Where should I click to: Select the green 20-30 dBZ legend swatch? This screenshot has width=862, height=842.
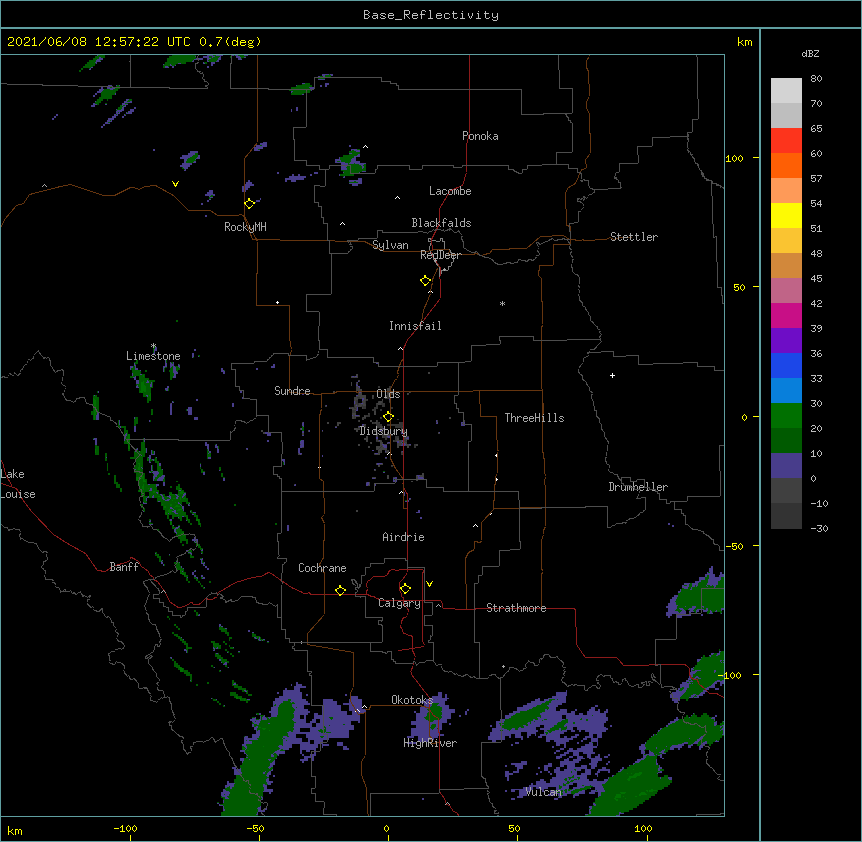coord(786,416)
